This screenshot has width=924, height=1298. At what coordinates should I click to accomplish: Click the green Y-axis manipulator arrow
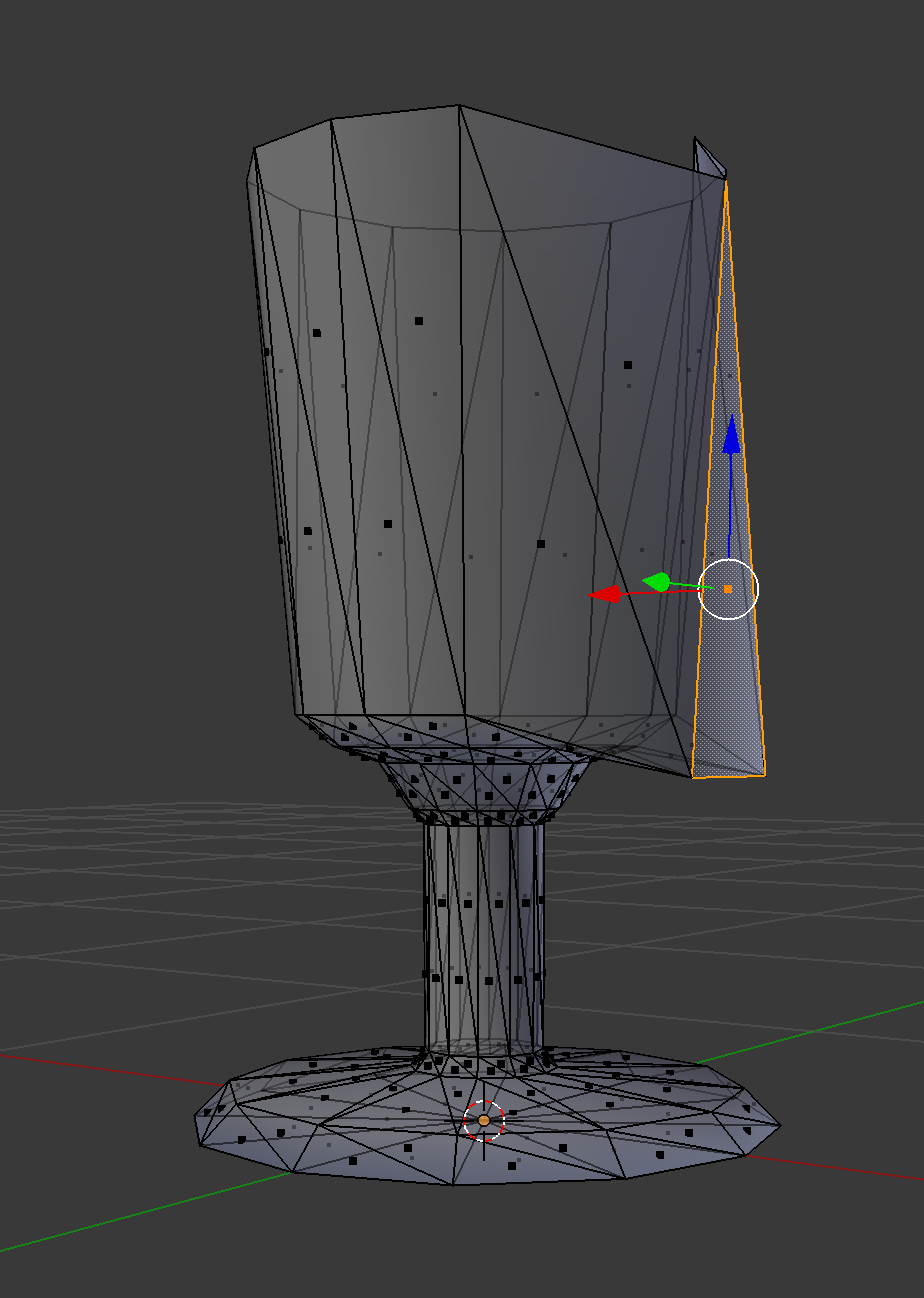[x=657, y=581]
